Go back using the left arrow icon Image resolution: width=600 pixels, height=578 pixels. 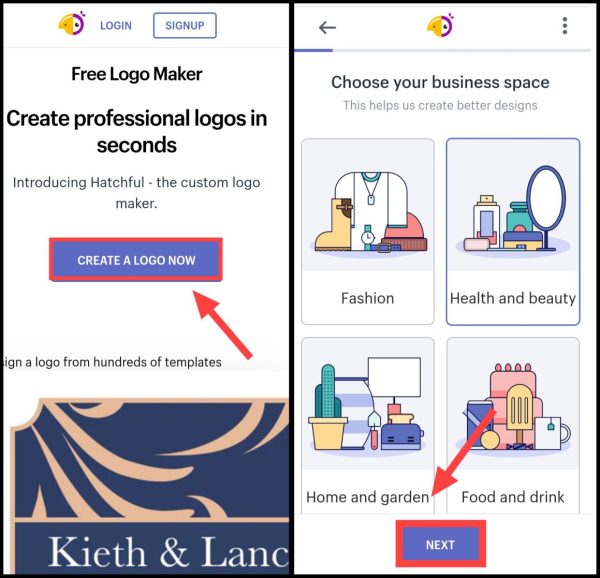point(327,28)
